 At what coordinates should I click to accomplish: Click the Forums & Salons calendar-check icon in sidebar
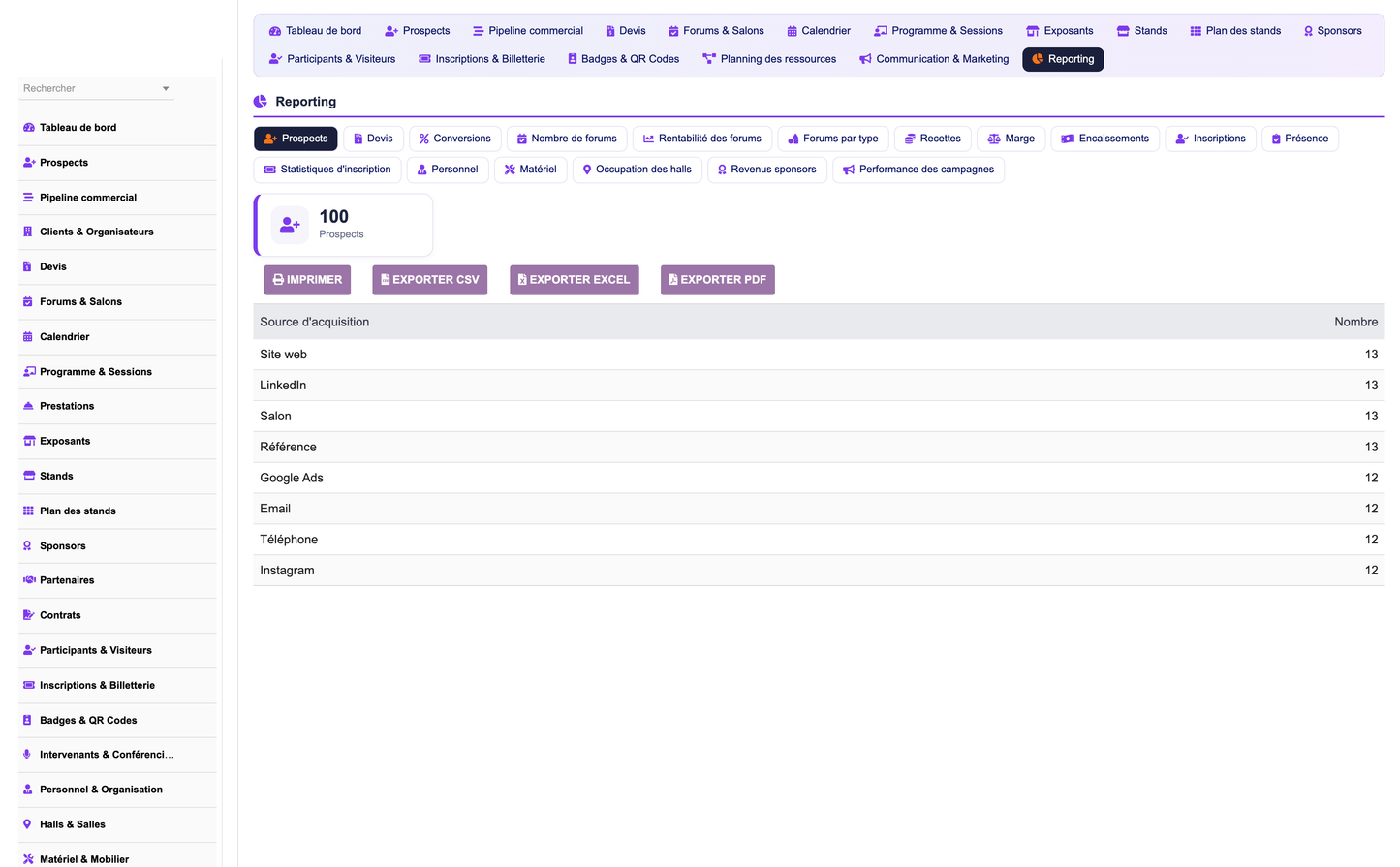(28, 302)
